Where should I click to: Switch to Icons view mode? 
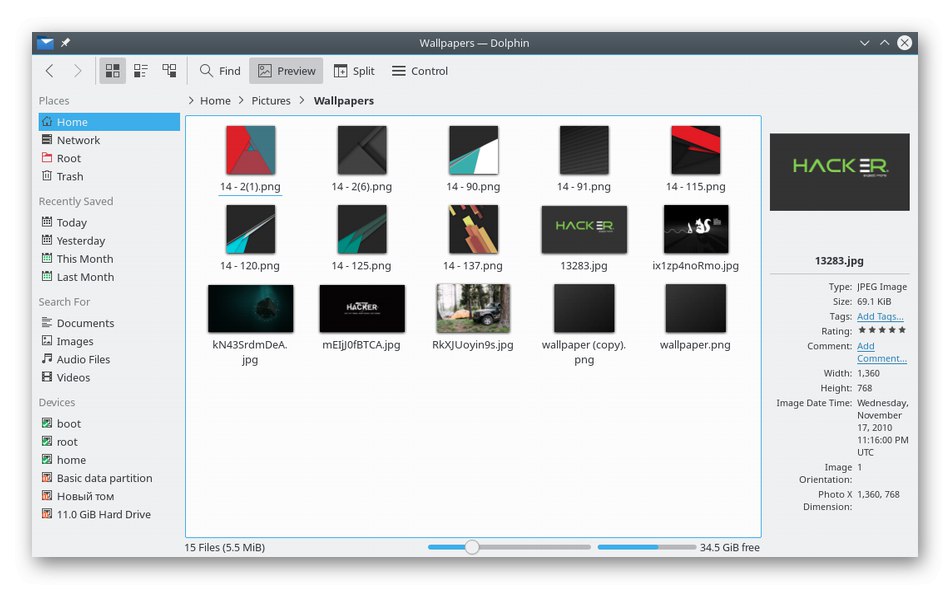[112, 71]
